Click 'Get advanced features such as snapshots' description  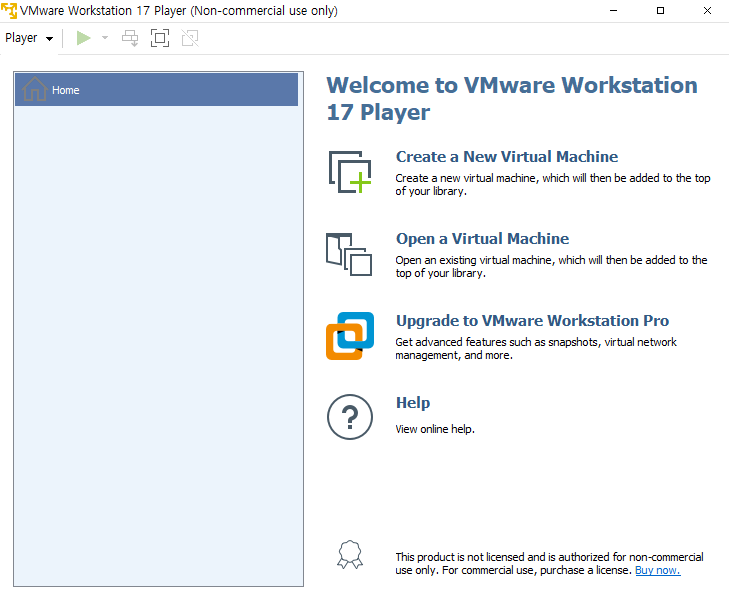(536, 349)
